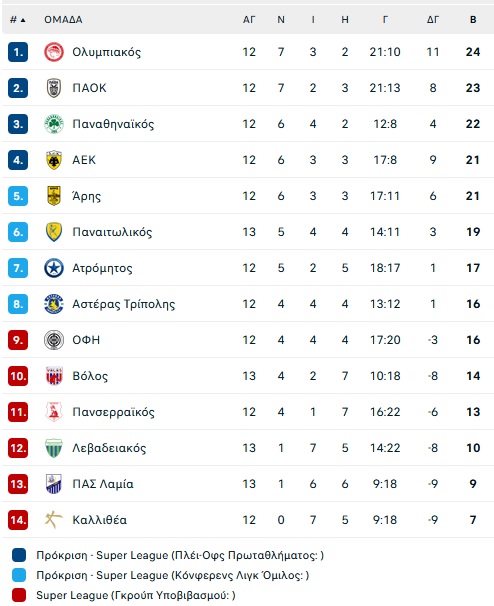
Task: Click the dark blue championship playoffs swatch
Action: (x=19, y=555)
